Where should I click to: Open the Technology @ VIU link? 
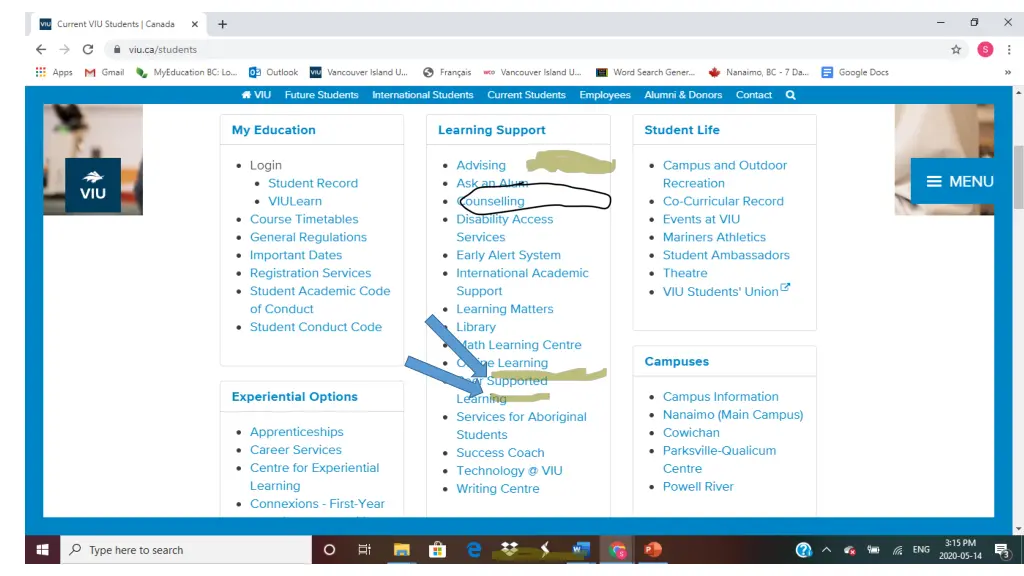509,471
